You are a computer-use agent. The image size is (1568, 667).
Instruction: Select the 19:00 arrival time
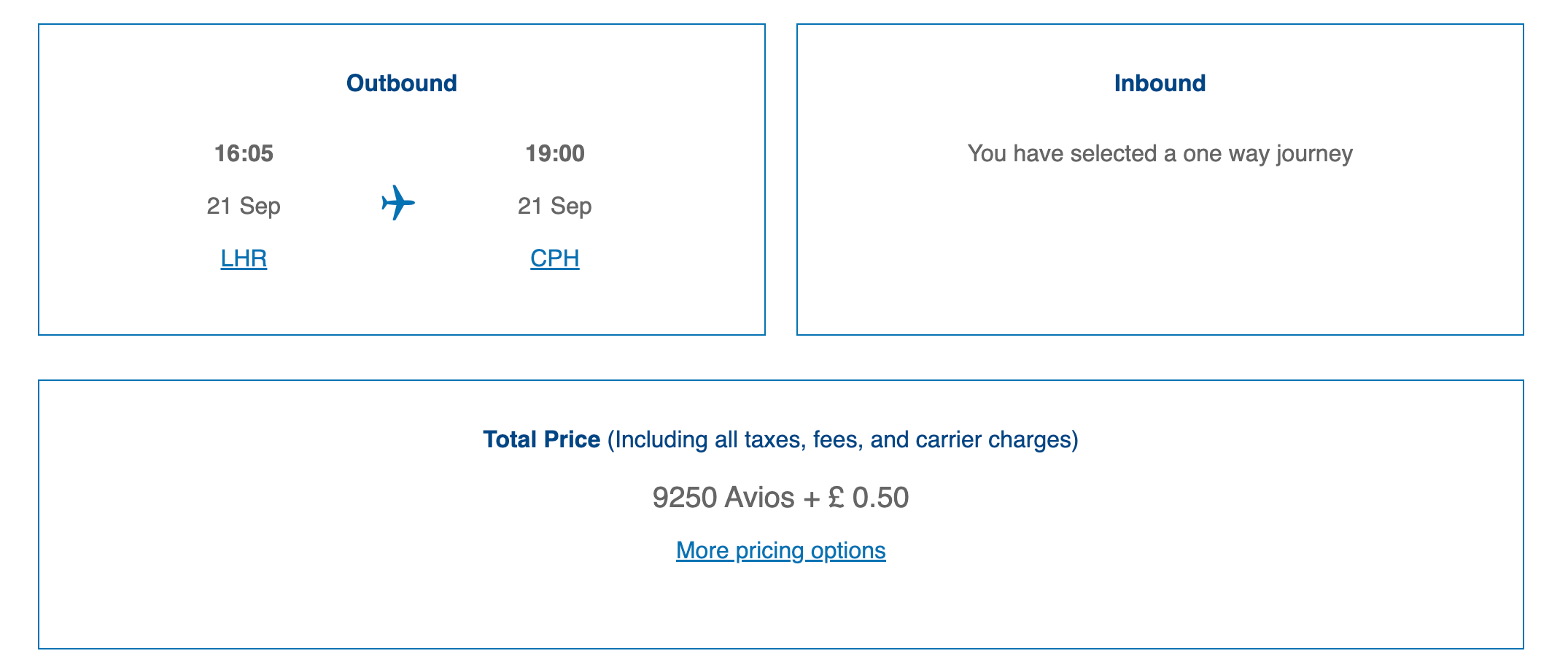point(554,153)
